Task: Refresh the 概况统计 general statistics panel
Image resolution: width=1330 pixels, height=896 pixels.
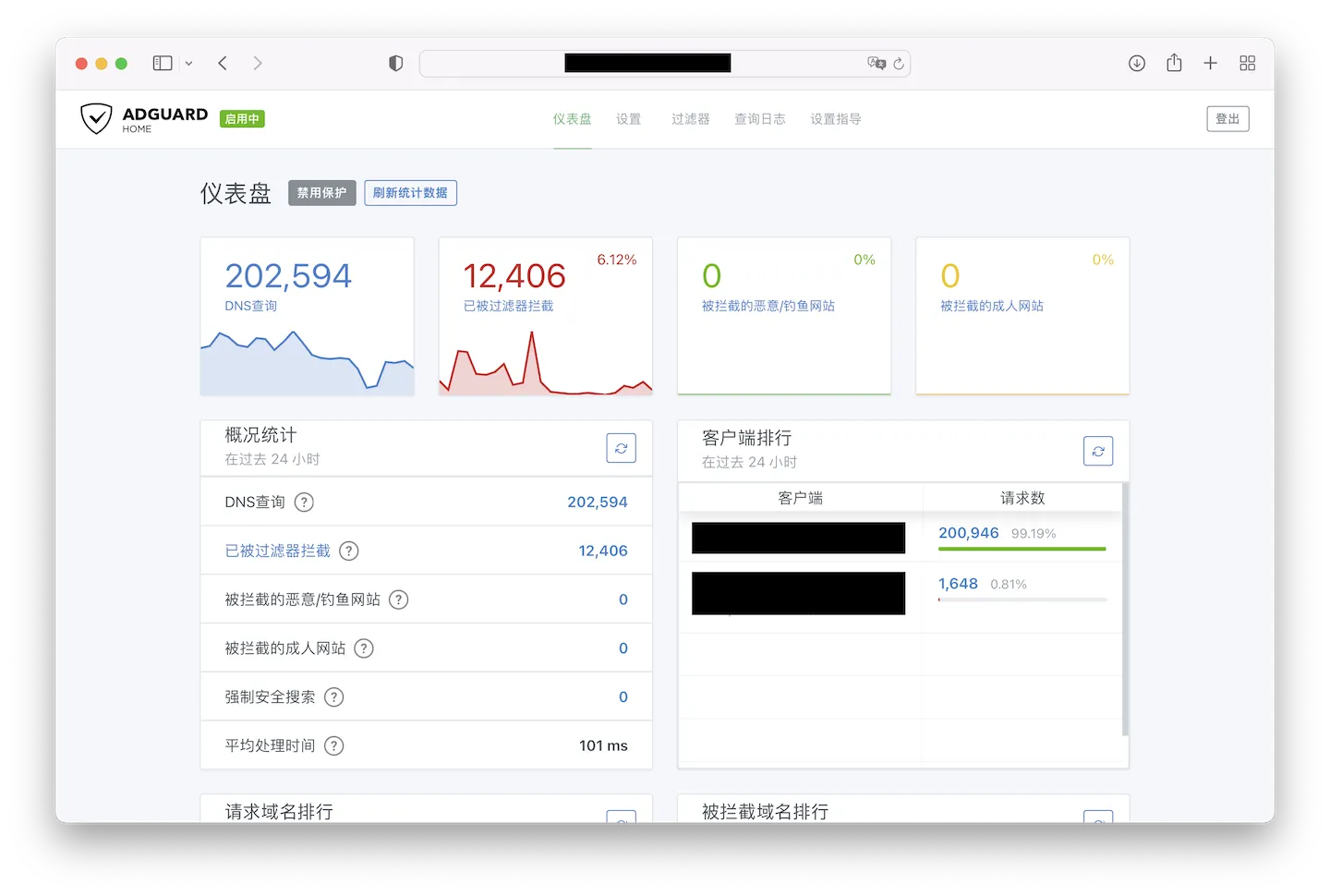Action: pyautogui.click(x=621, y=448)
